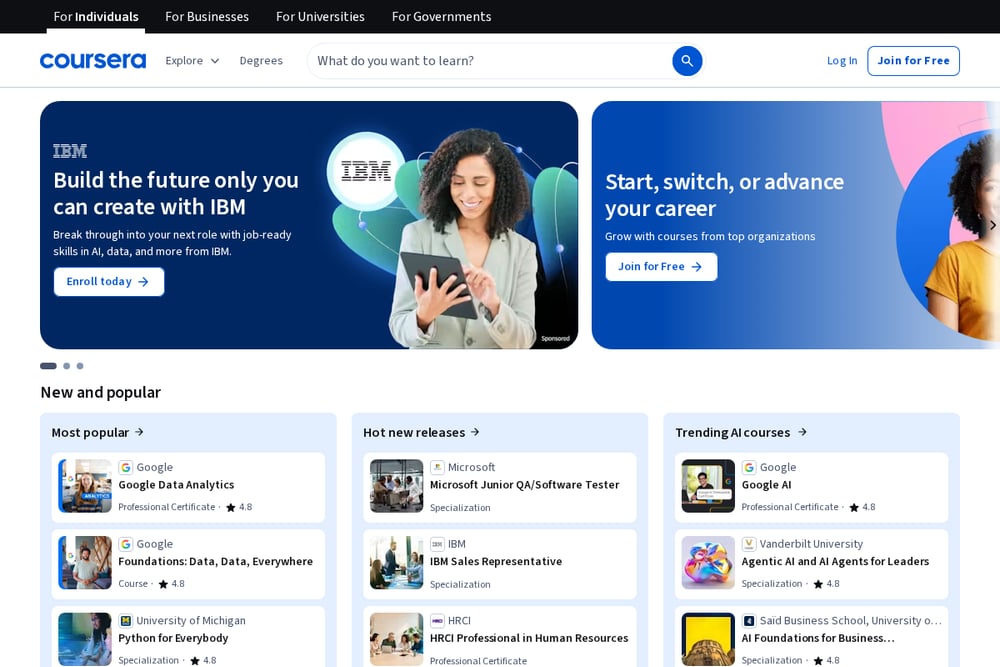Open the For Universities tab
The image size is (1000, 667).
click(x=320, y=17)
